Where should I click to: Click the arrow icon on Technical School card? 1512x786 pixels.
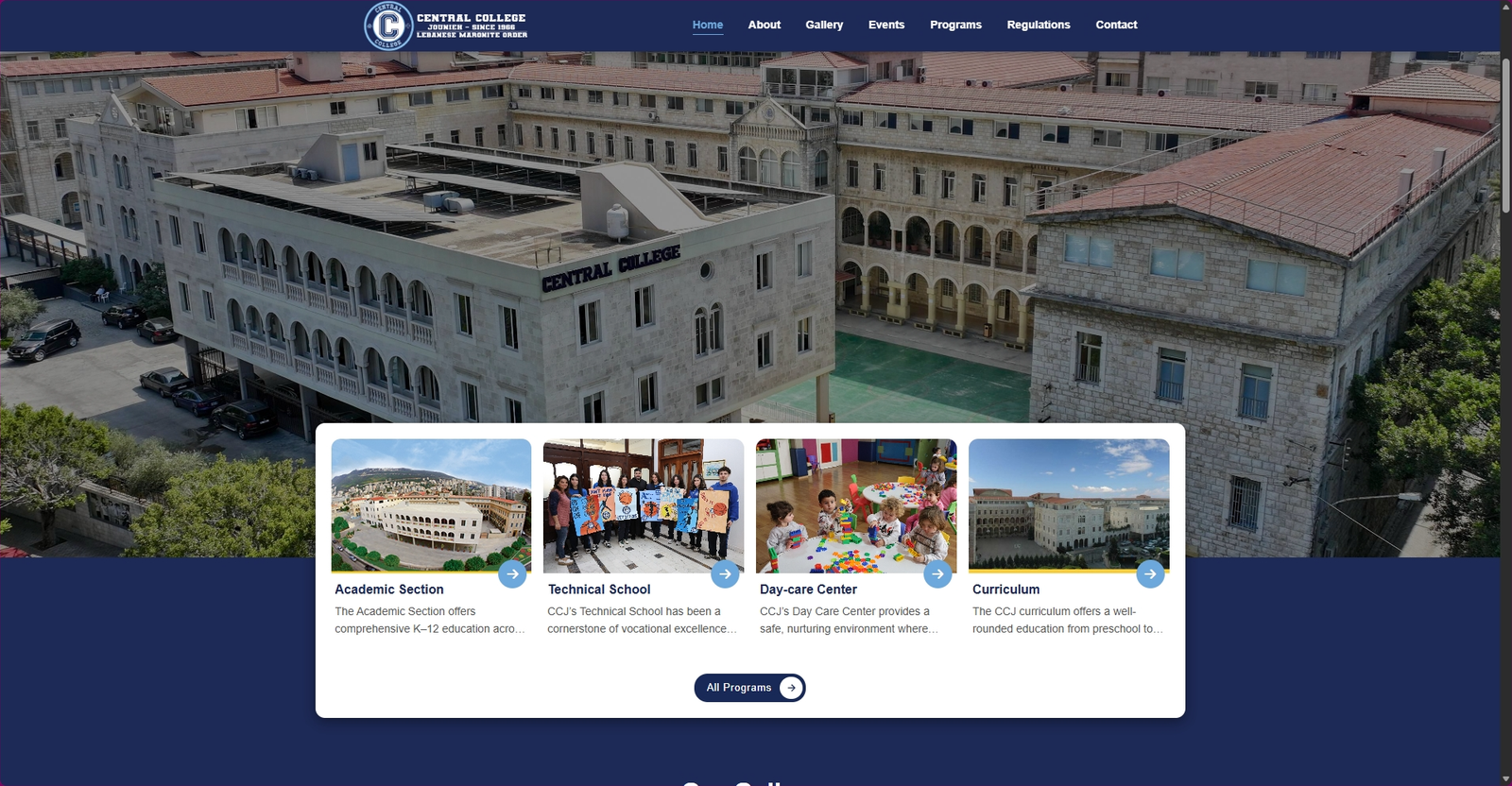pyautogui.click(x=725, y=573)
